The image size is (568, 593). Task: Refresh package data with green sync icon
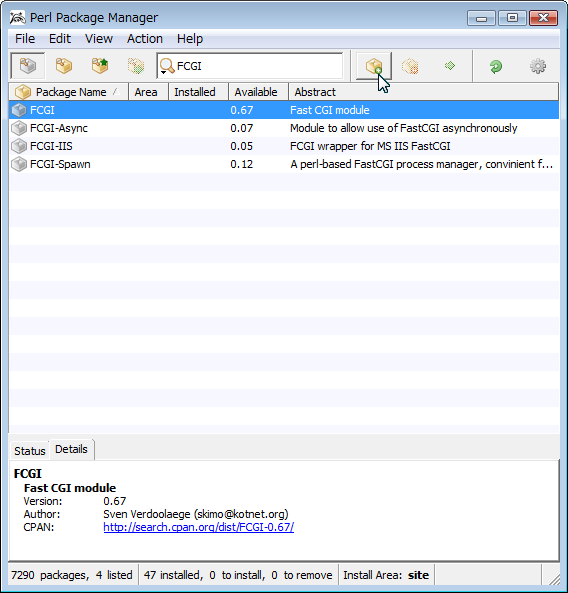496,66
